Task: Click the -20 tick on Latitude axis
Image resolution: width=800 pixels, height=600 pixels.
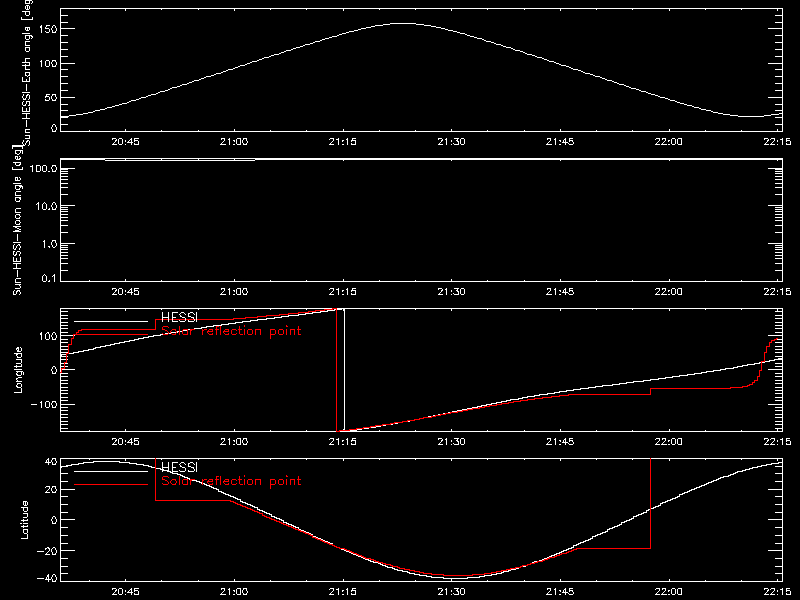Action: 47,551
